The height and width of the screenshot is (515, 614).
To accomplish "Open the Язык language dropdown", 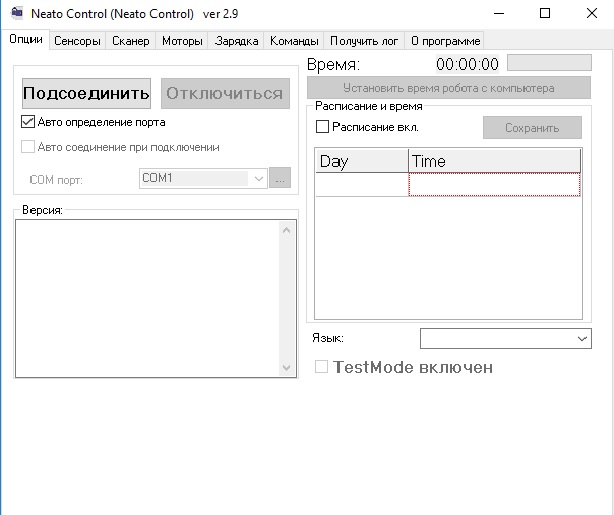I will 506,338.
